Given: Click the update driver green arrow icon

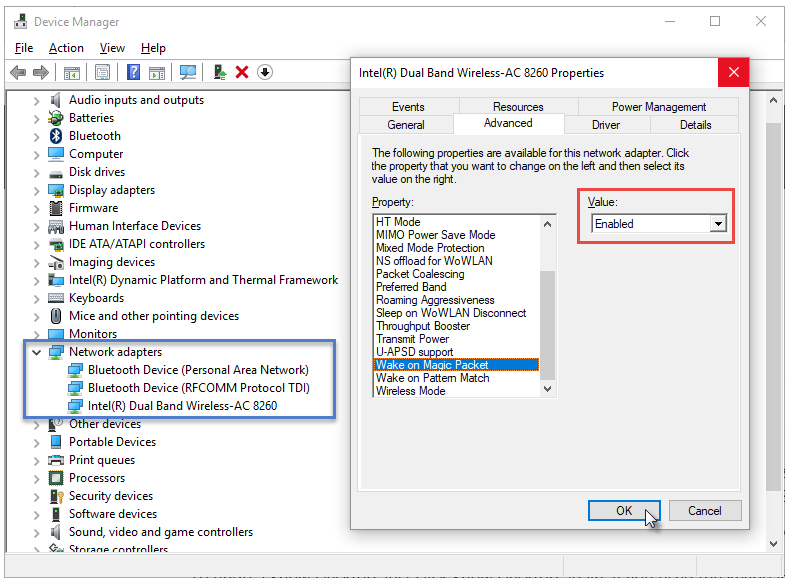Looking at the screenshot, I should point(220,72).
